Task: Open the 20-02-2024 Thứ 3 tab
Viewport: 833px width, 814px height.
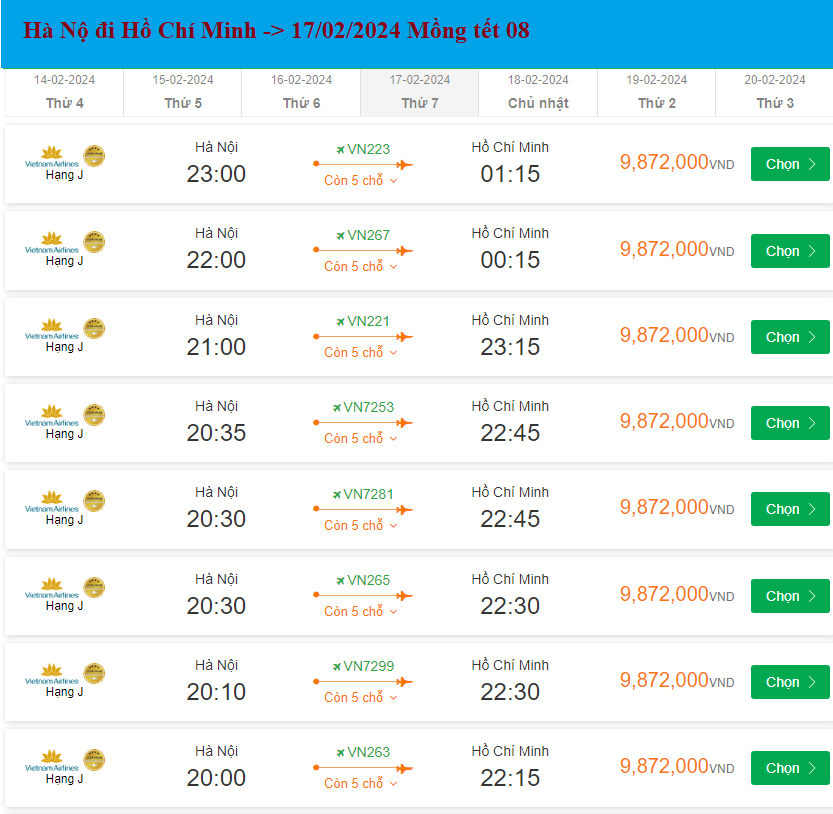Action: (x=773, y=92)
